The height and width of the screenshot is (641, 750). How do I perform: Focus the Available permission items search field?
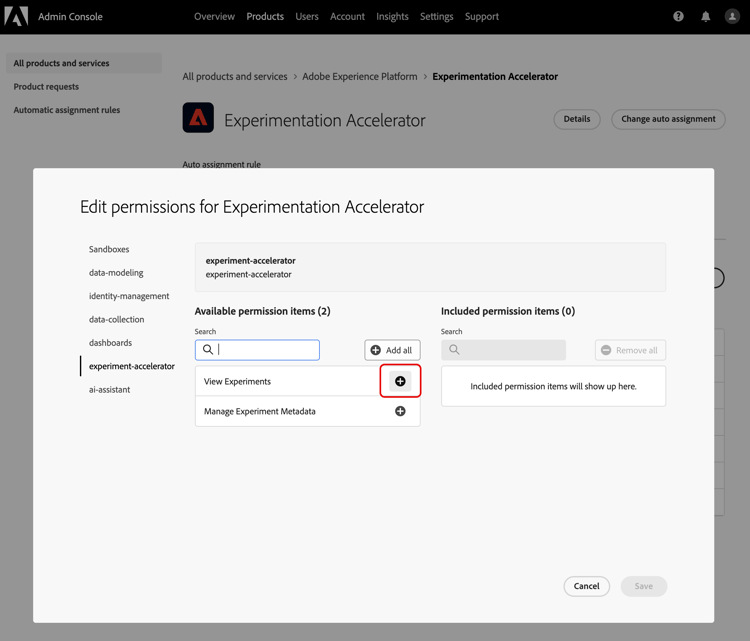tap(257, 350)
